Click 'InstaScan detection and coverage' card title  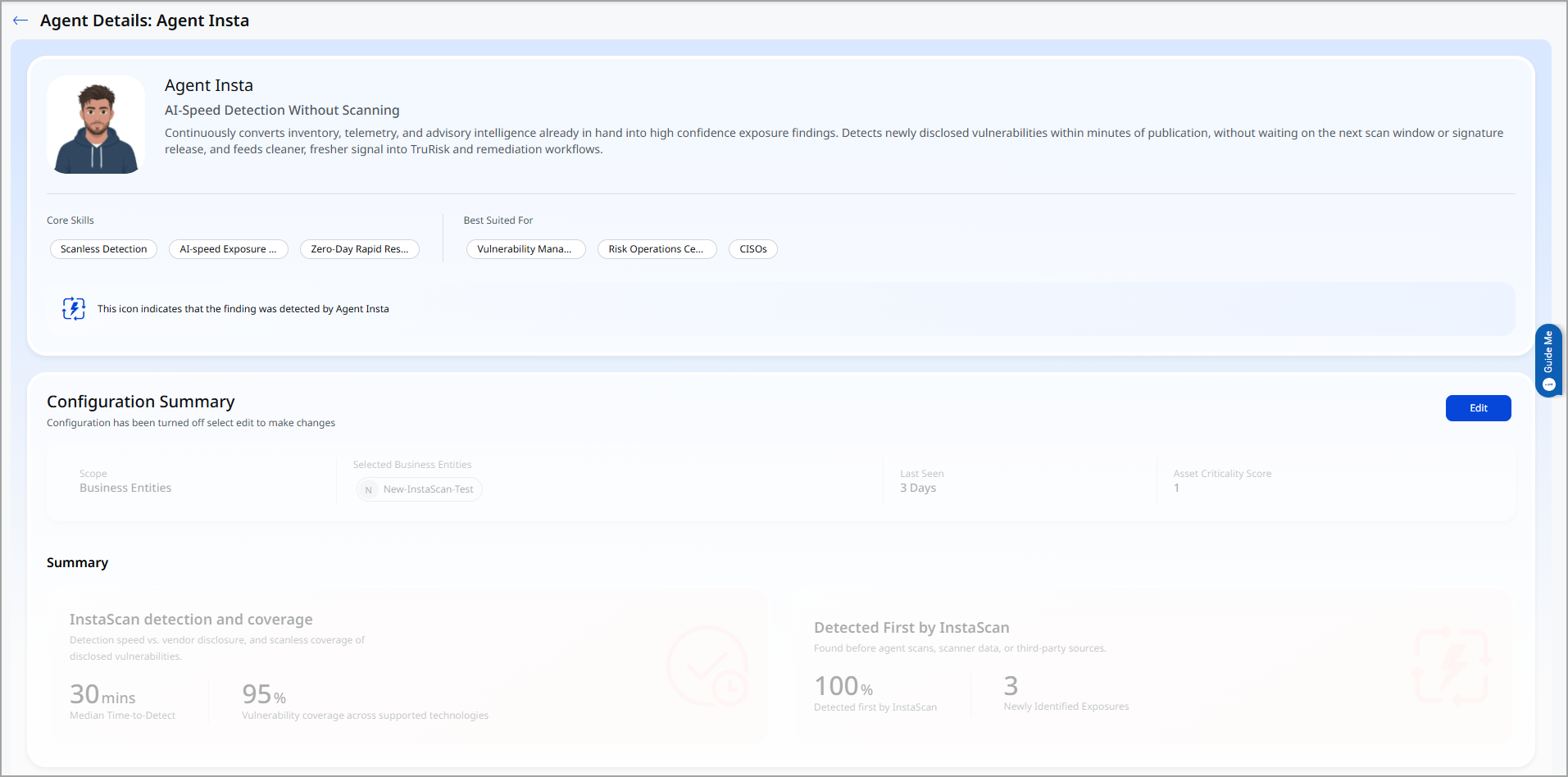coord(191,620)
